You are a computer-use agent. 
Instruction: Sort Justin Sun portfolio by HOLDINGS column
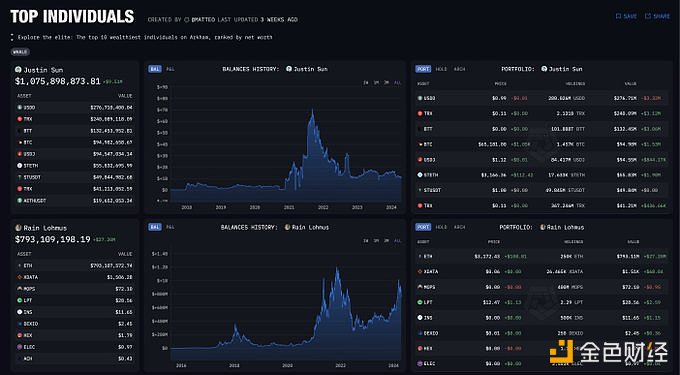(x=575, y=84)
